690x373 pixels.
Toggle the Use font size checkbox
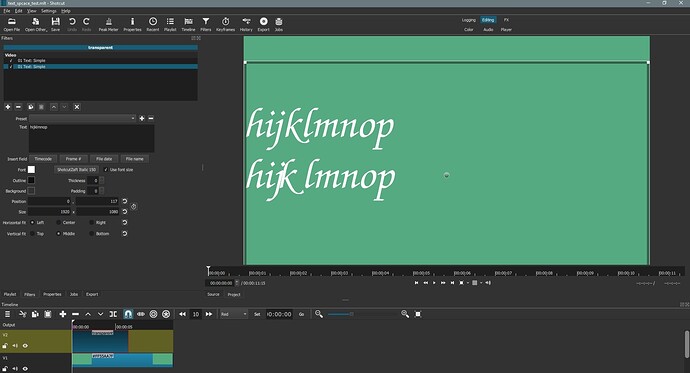click(x=106, y=170)
